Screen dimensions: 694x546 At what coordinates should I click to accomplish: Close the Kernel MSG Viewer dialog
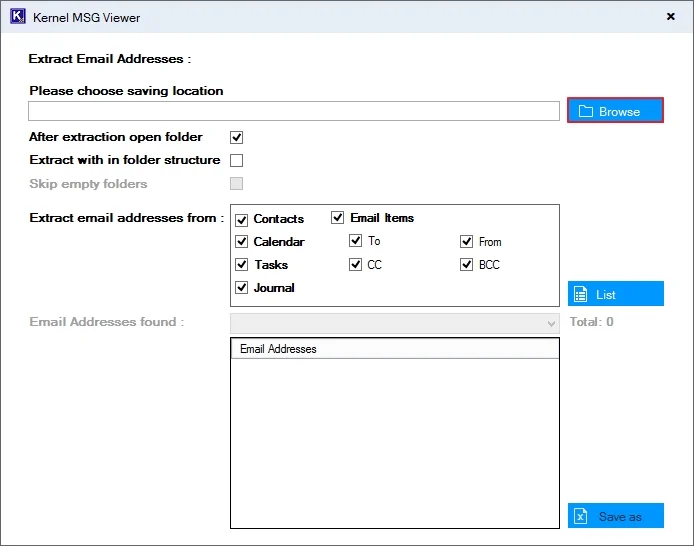click(x=671, y=16)
